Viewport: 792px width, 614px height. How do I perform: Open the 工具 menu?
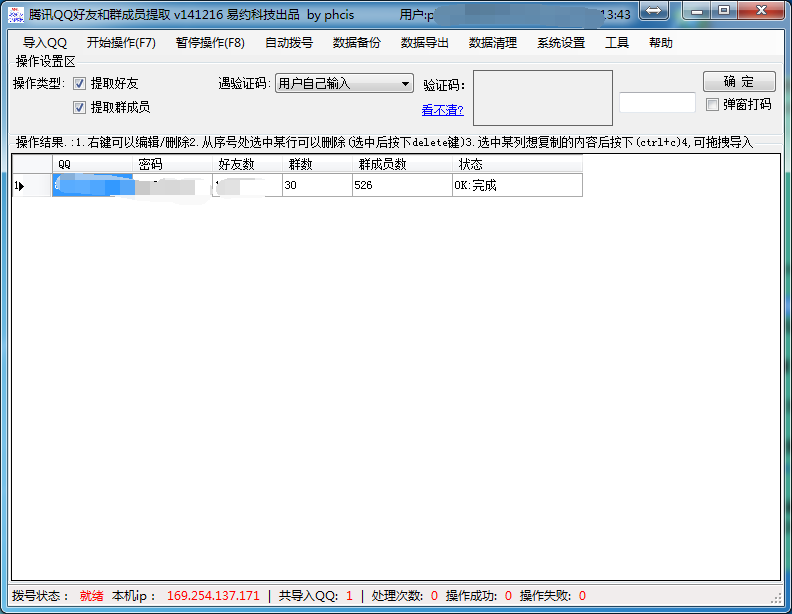[x=617, y=43]
